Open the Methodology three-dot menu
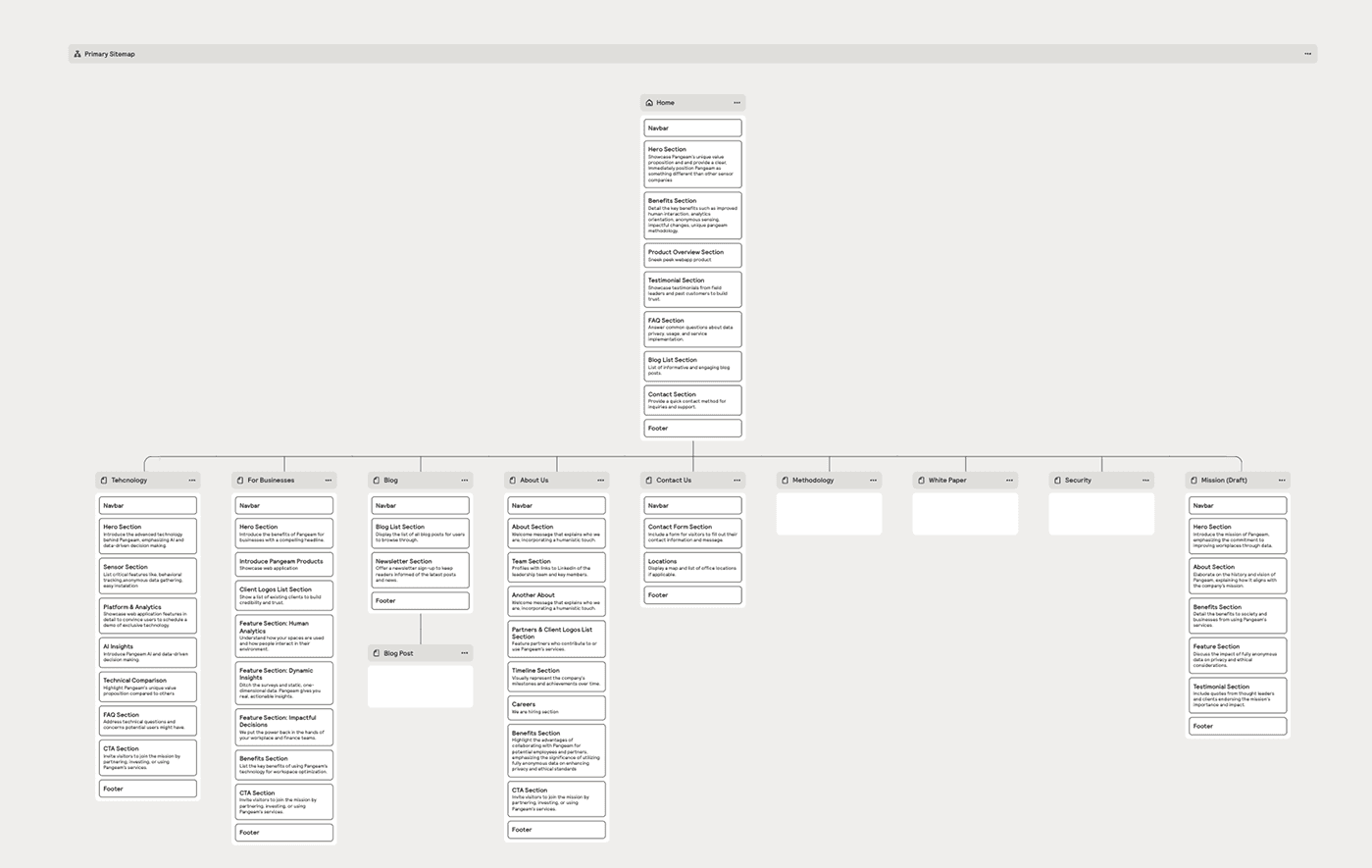This screenshot has height=868, width=1372. pyautogui.click(x=873, y=480)
